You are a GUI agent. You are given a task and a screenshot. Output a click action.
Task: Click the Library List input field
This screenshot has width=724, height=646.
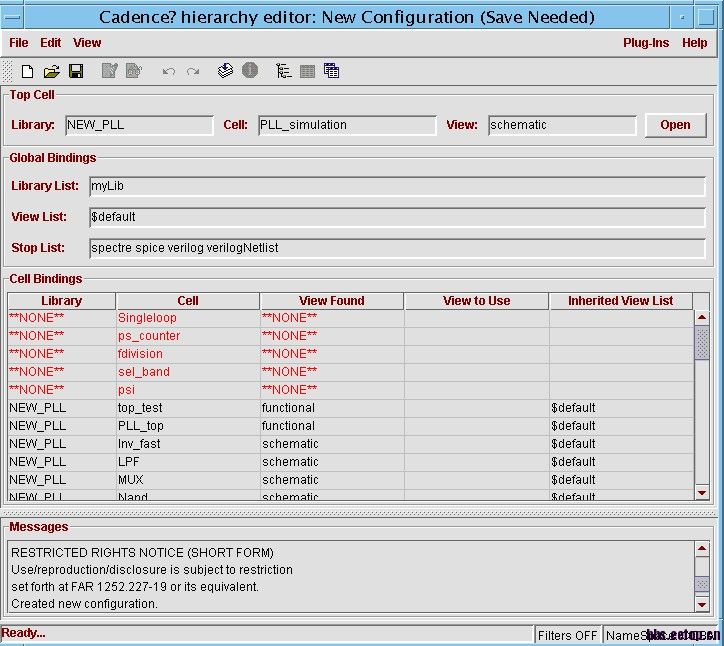pos(397,186)
